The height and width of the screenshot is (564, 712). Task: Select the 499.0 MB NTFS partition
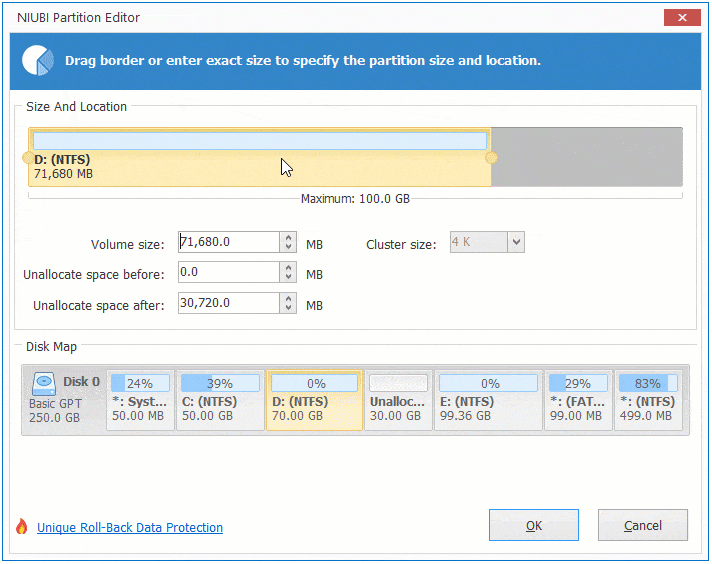[648, 400]
